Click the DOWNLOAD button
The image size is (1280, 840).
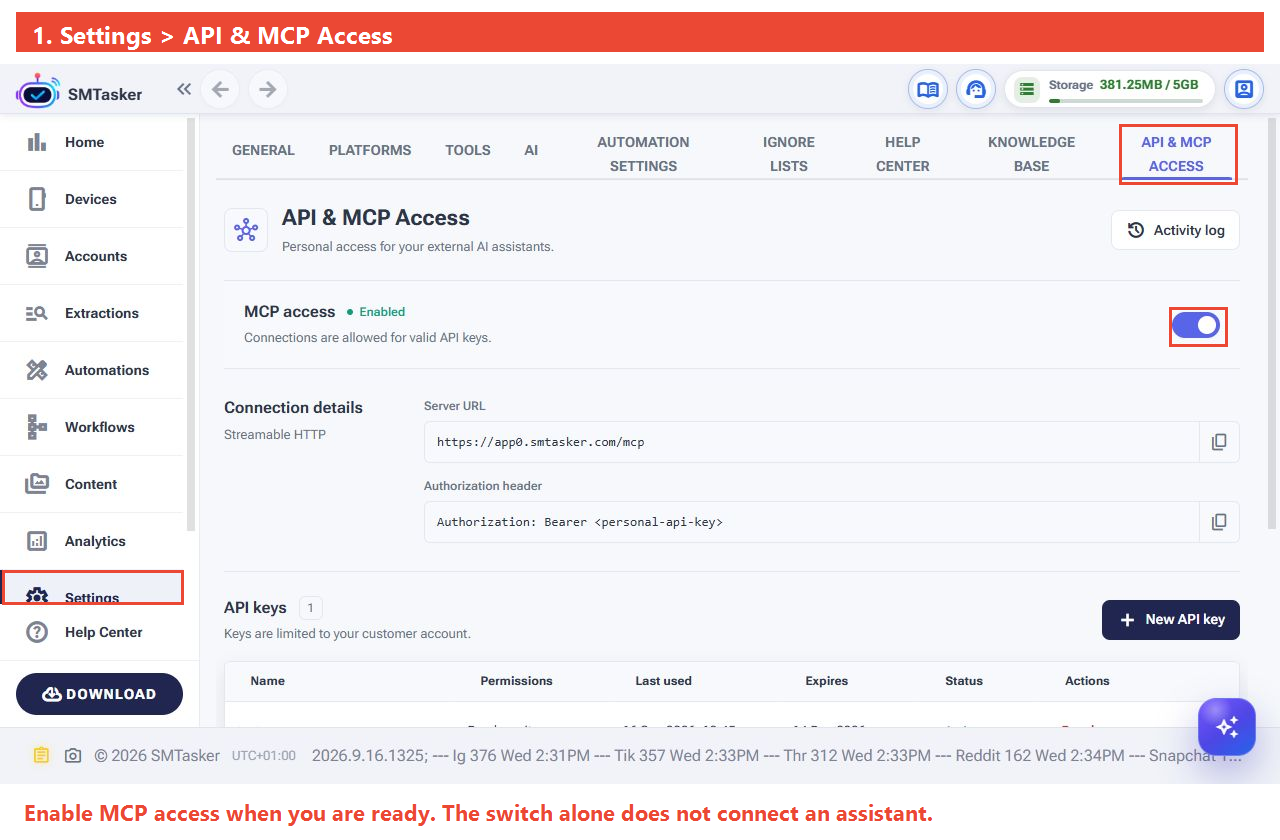[x=99, y=694]
